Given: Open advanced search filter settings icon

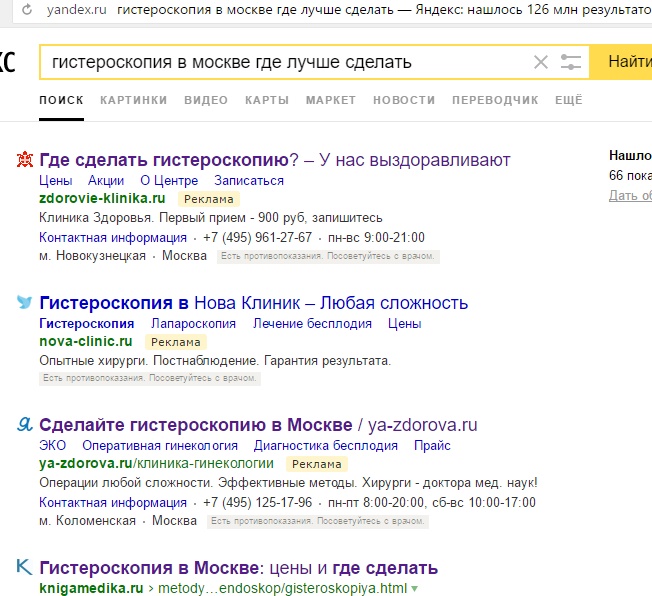Looking at the screenshot, I should tap(571, 62).
